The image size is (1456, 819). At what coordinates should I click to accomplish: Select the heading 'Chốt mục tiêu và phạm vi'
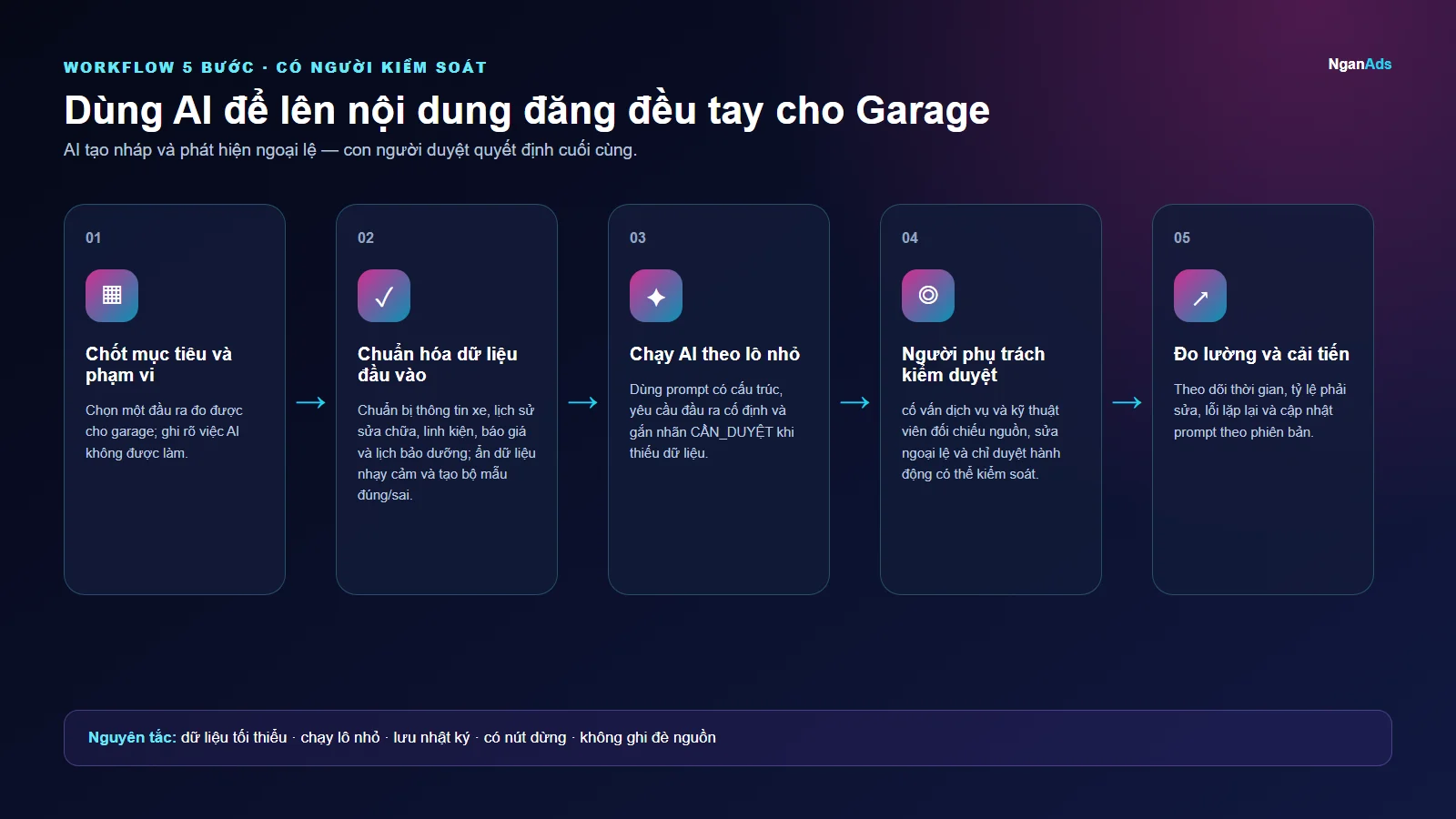158,364
